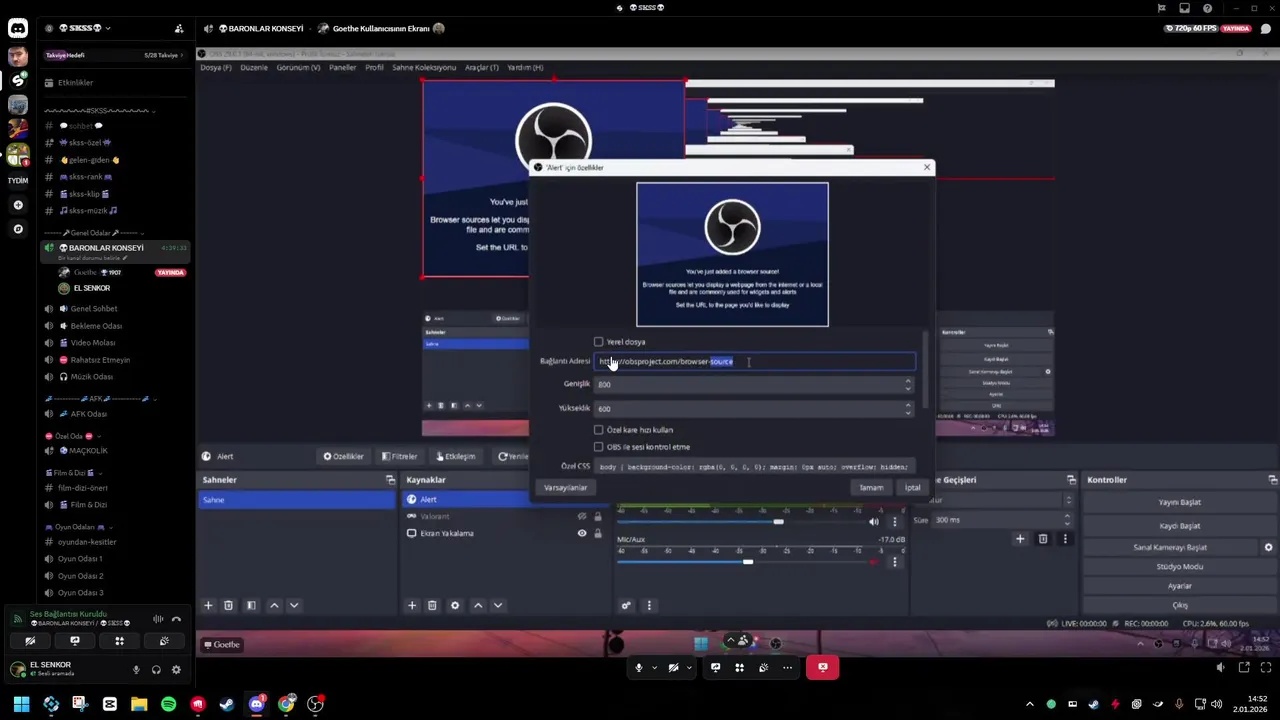This screenshot has height=720, width=1280.
Task: Mute desktop audio speaker in mixer
Action: click(874, 521)
